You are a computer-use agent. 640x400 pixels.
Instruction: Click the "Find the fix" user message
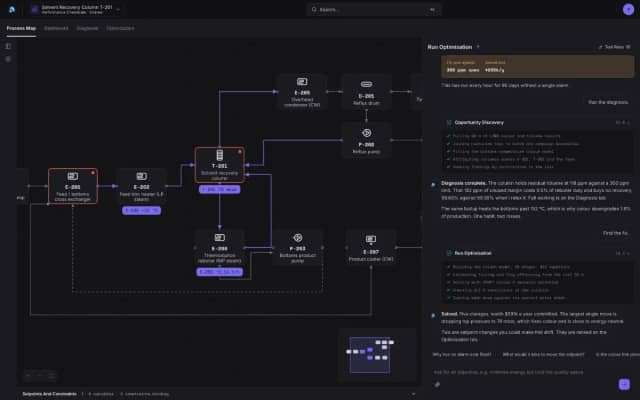pos(615,233)
